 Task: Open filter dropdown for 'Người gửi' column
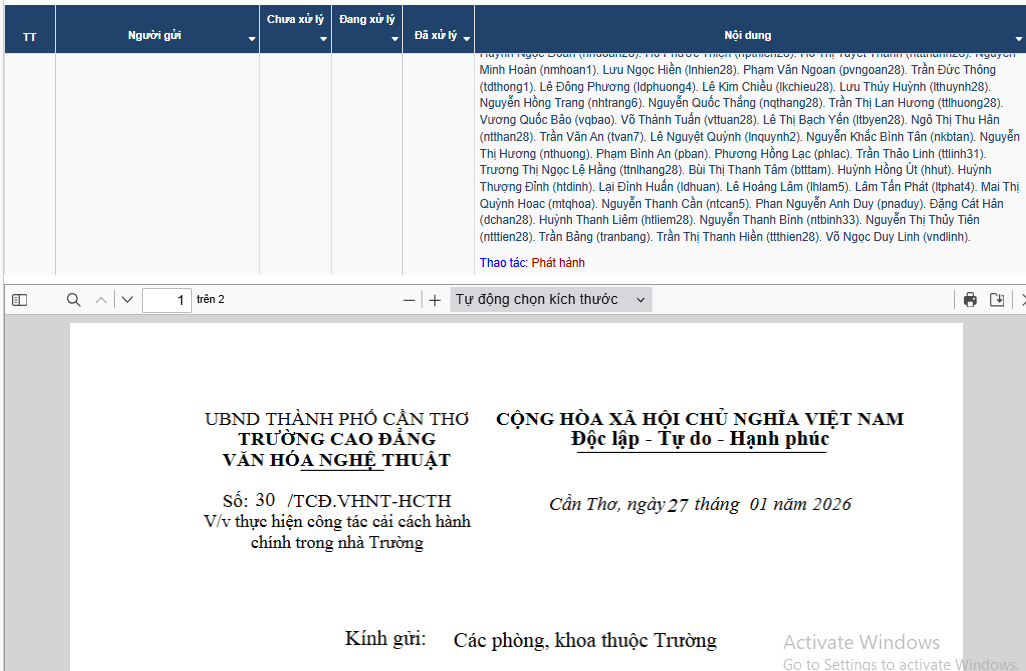[252, 39]
